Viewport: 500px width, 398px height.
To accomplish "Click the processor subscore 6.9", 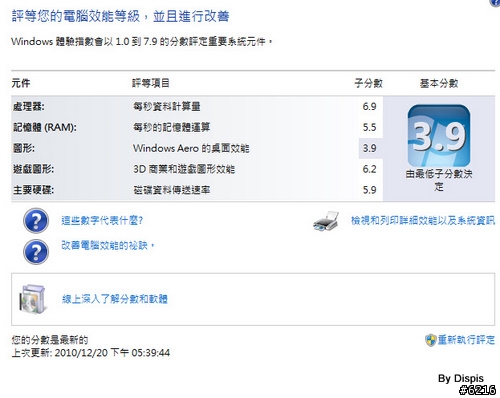I will tap(369, 107).
